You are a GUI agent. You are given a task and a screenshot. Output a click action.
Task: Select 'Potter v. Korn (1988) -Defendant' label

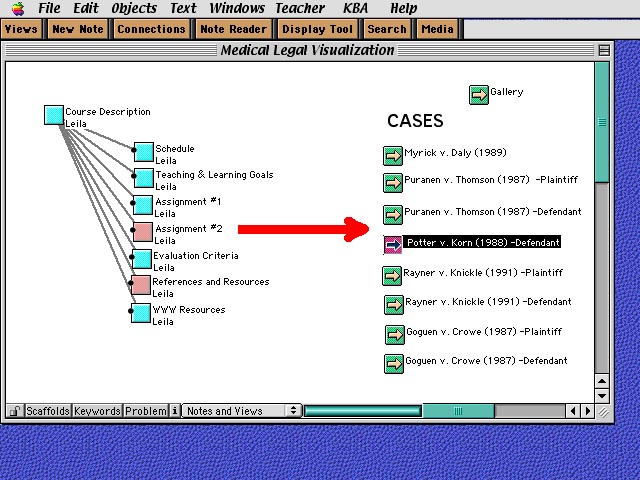point(482,242)
